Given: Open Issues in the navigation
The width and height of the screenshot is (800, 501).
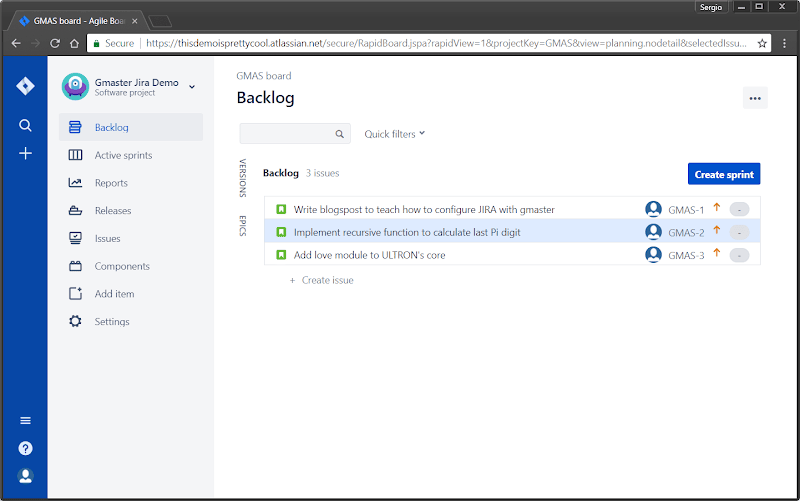Looking at the screenshot, I should pyautogui.click(x=107, y=238).
